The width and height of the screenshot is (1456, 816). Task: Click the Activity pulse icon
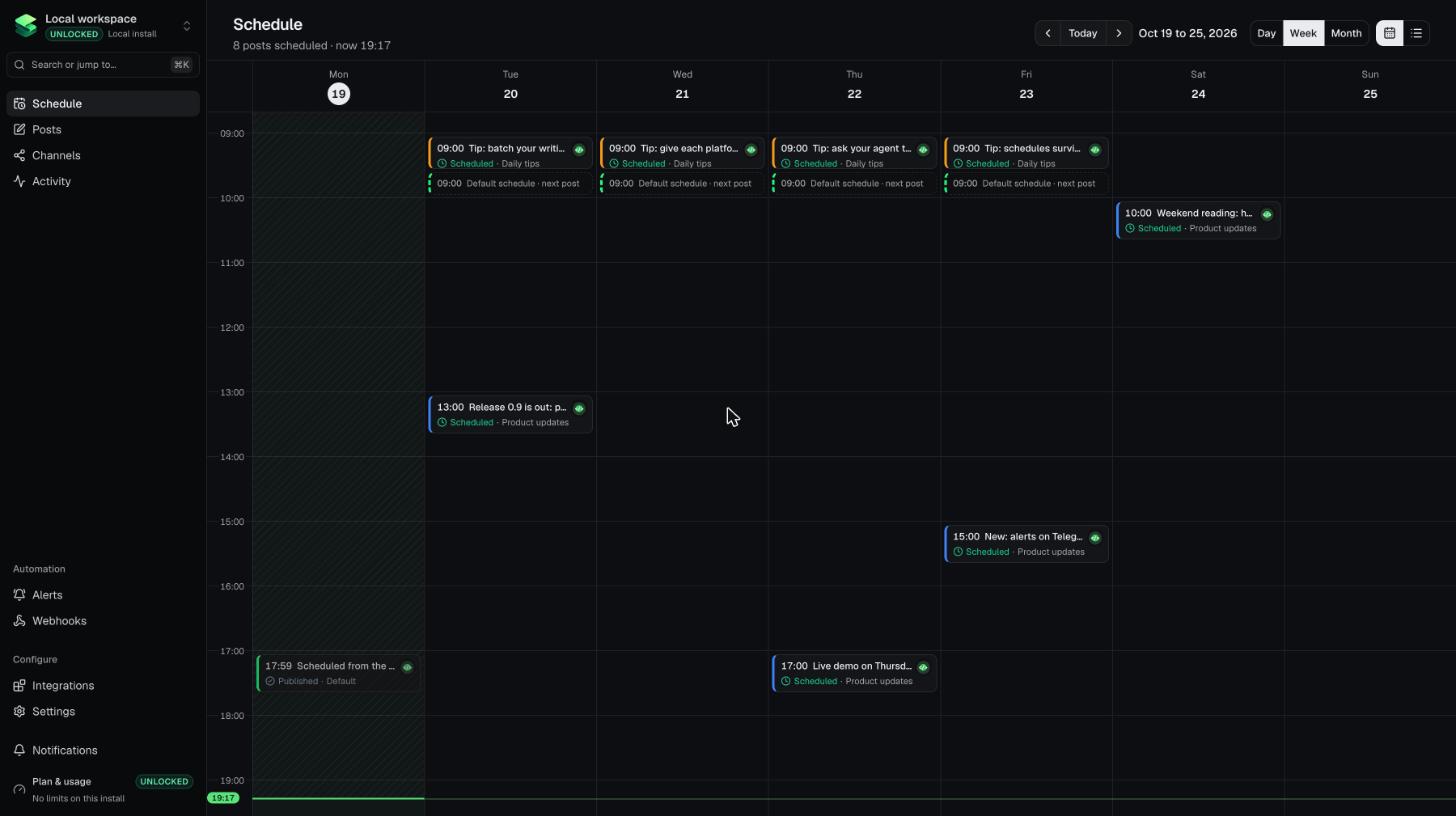(19, 182)
